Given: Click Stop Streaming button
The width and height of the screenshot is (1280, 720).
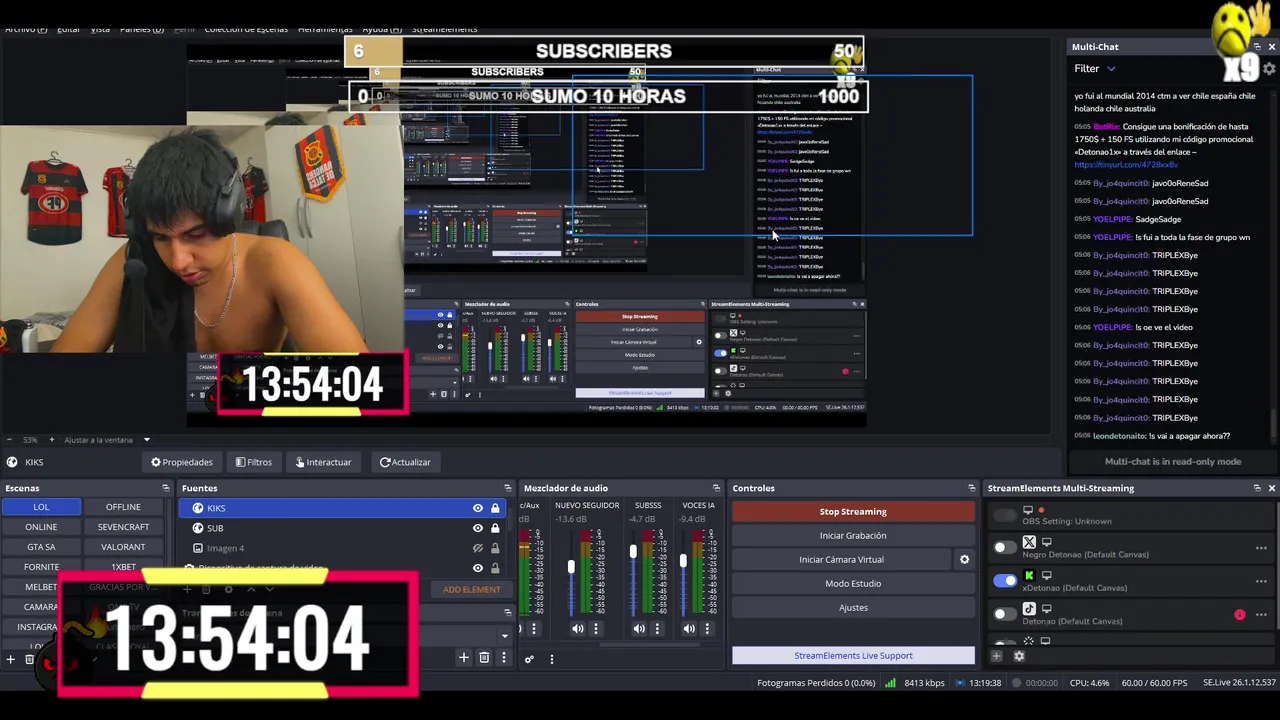Looking at the screenshot, I should click(853, 511).
